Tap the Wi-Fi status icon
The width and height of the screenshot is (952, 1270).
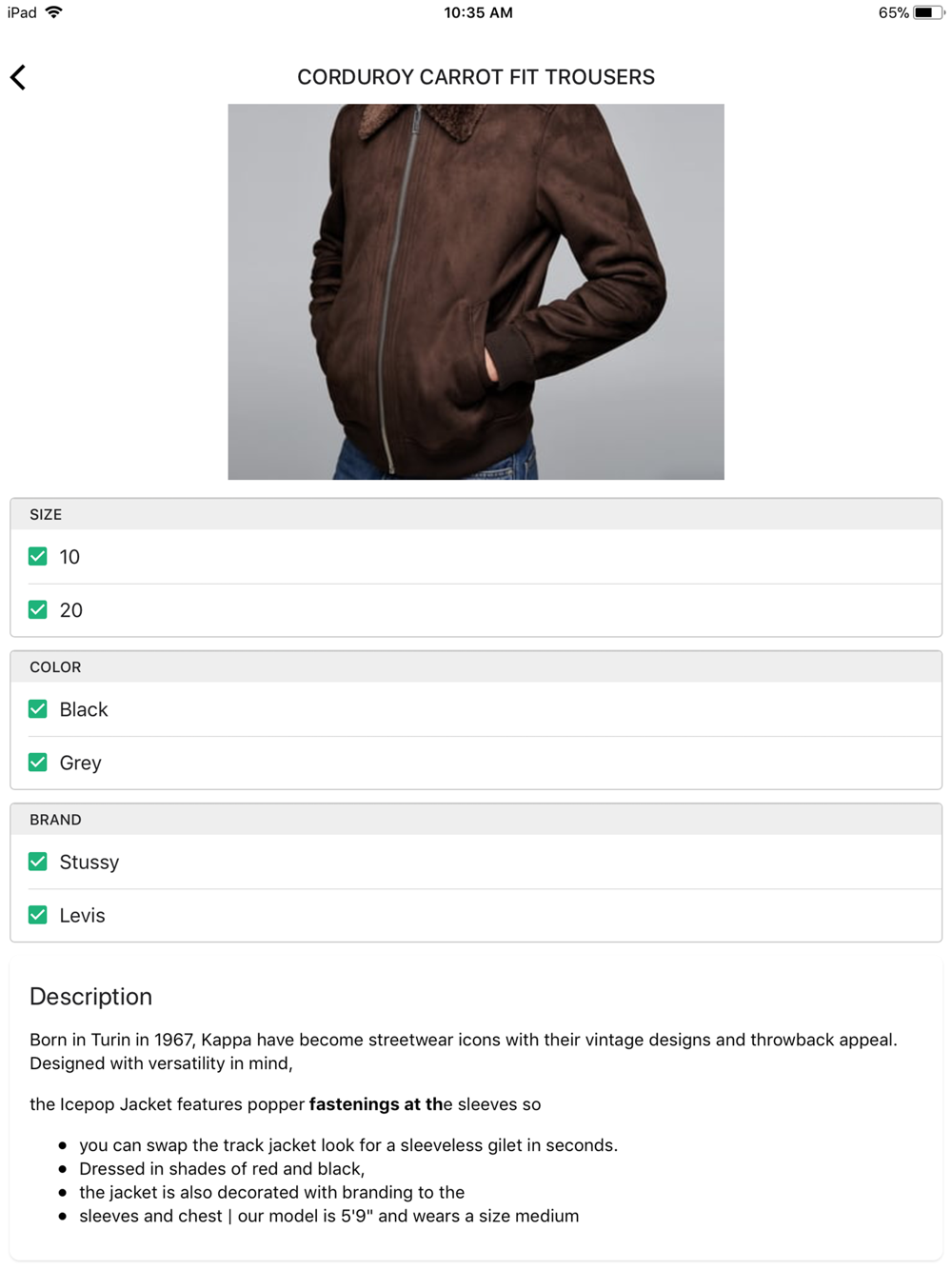click(x=53, y=12)
